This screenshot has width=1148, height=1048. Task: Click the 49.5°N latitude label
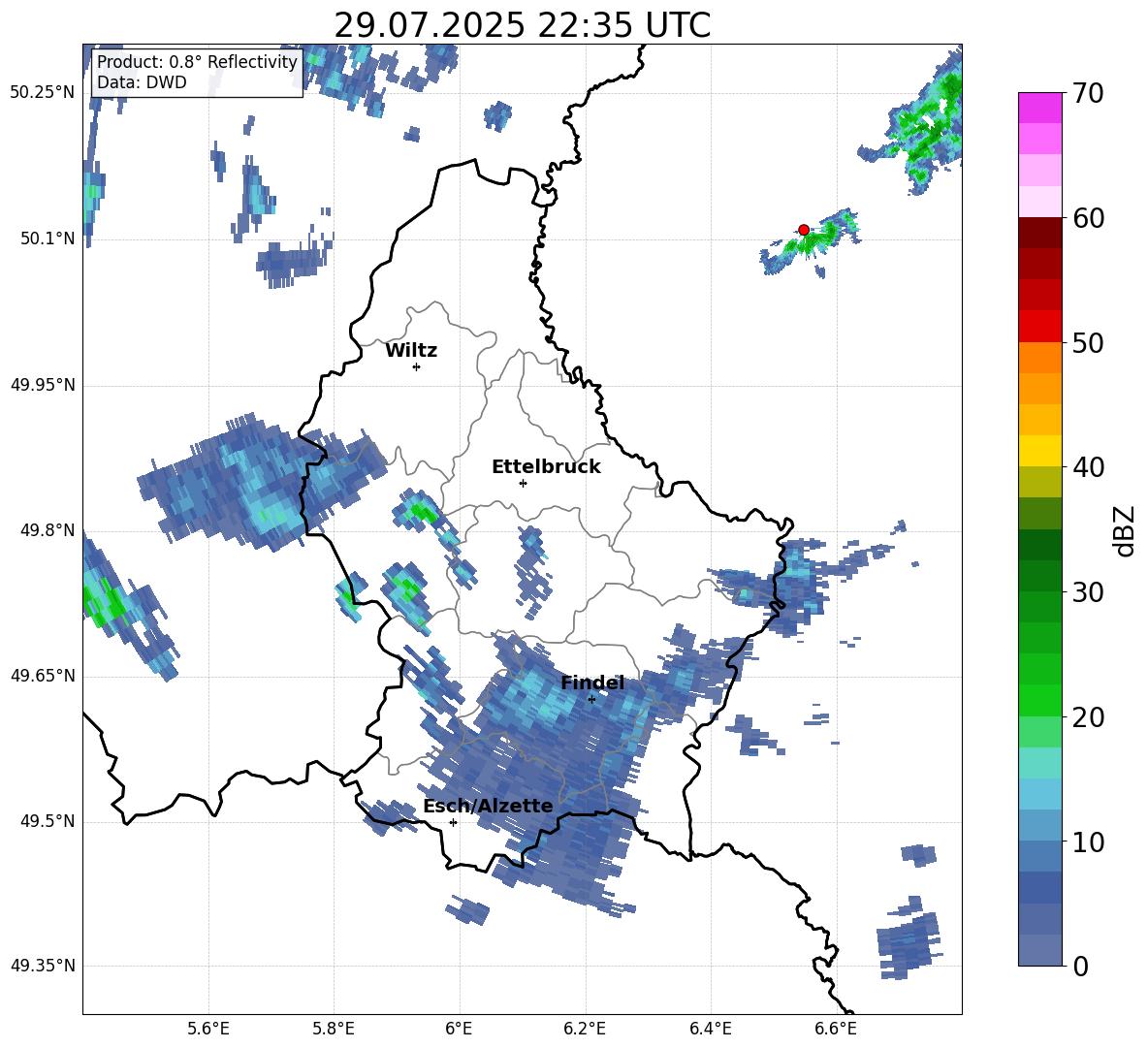[48, 821]
